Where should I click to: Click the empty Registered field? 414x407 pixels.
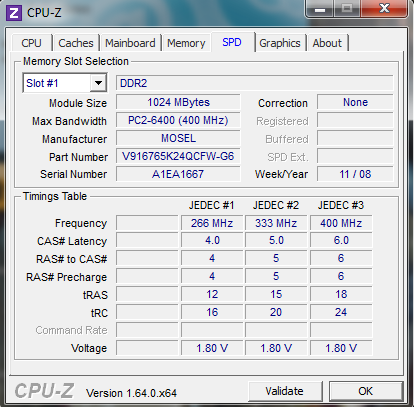pos(355,120)
